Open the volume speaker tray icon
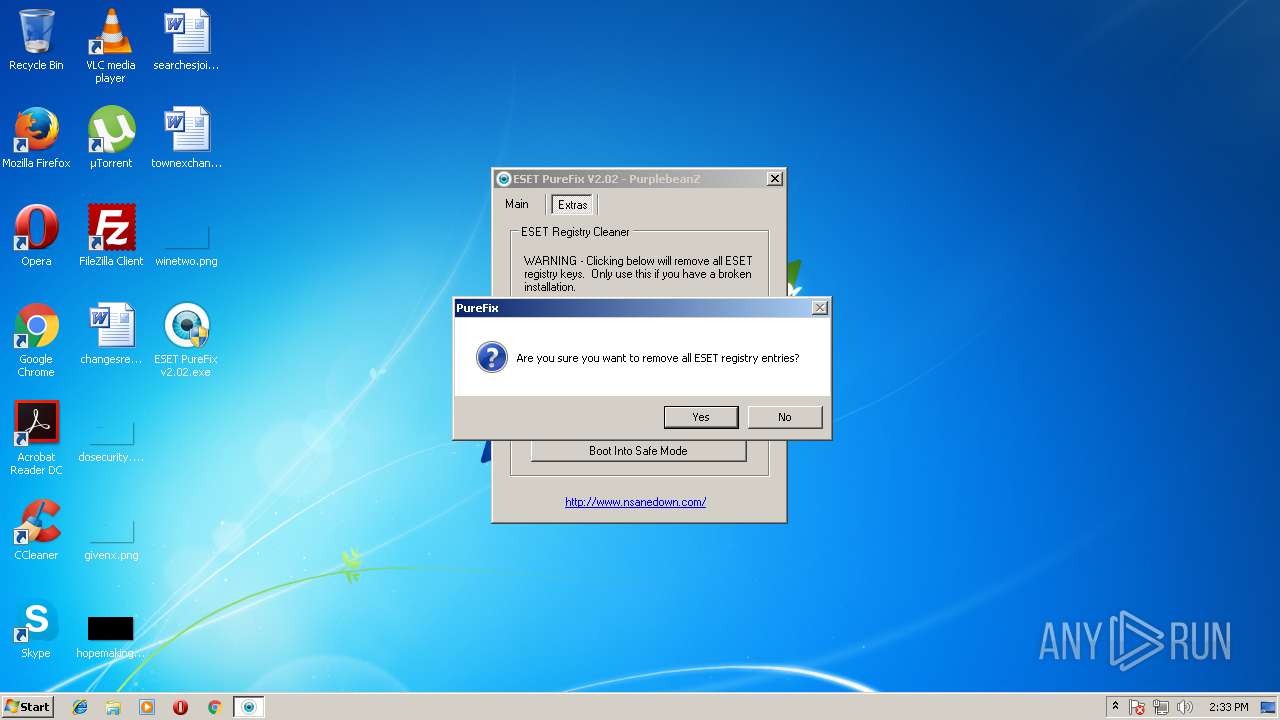 coord(1185,707)
